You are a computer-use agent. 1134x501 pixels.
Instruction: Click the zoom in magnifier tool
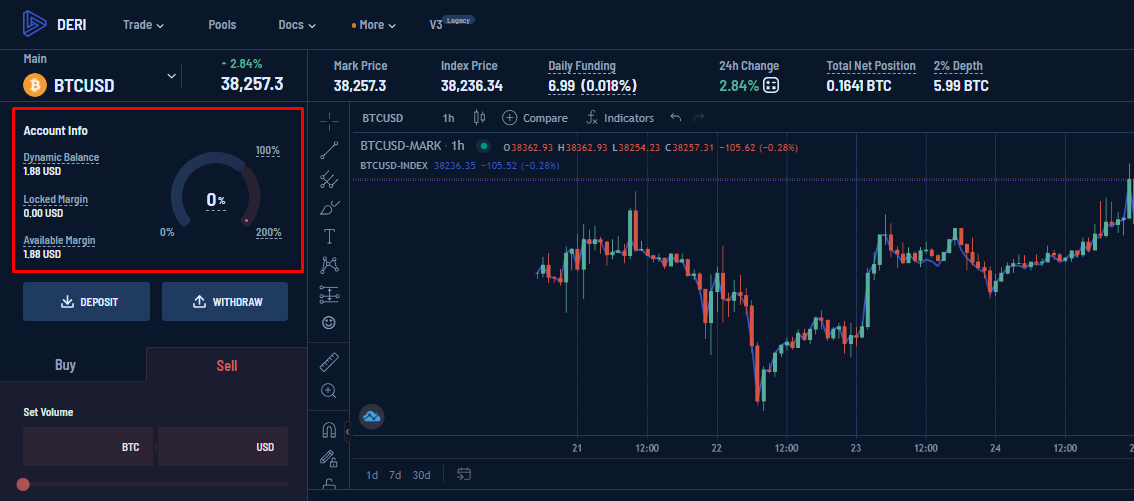[x=329, y=390]
